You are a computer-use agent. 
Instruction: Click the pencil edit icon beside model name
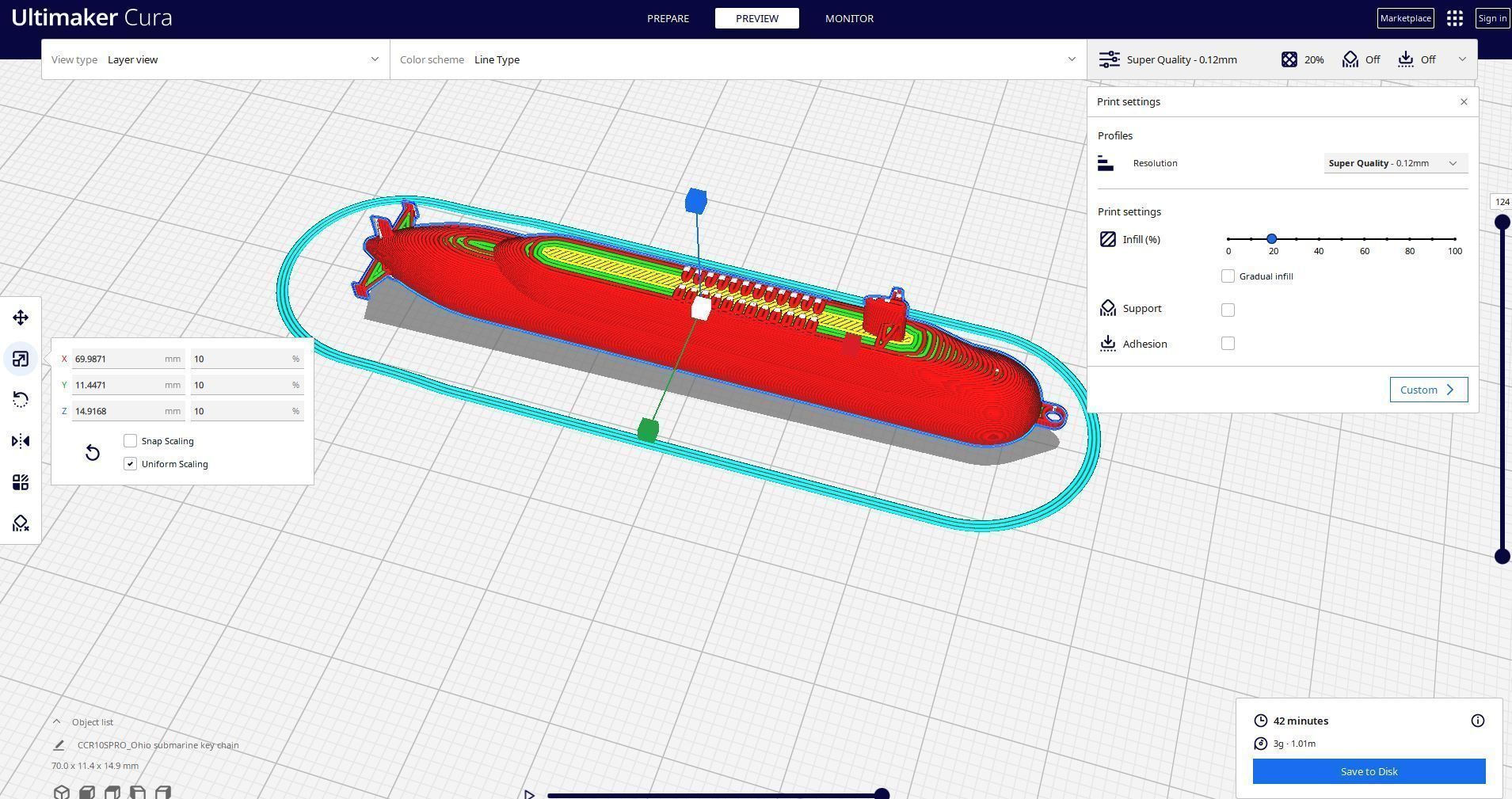tap(59, 745)
